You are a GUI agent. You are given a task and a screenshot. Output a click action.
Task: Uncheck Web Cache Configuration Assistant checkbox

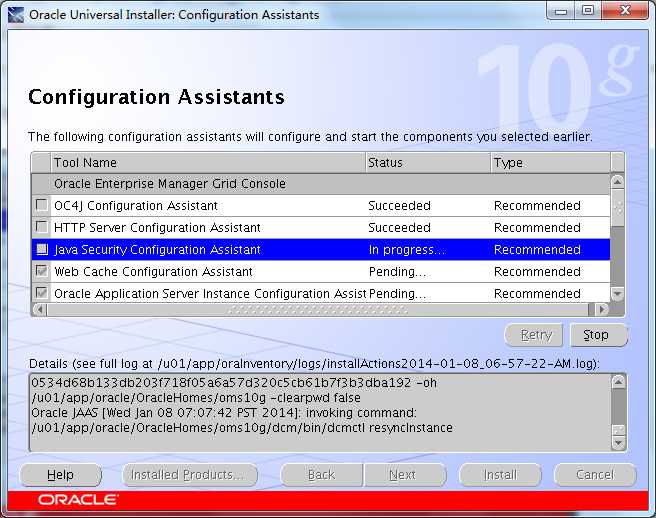tap(41, 271)
